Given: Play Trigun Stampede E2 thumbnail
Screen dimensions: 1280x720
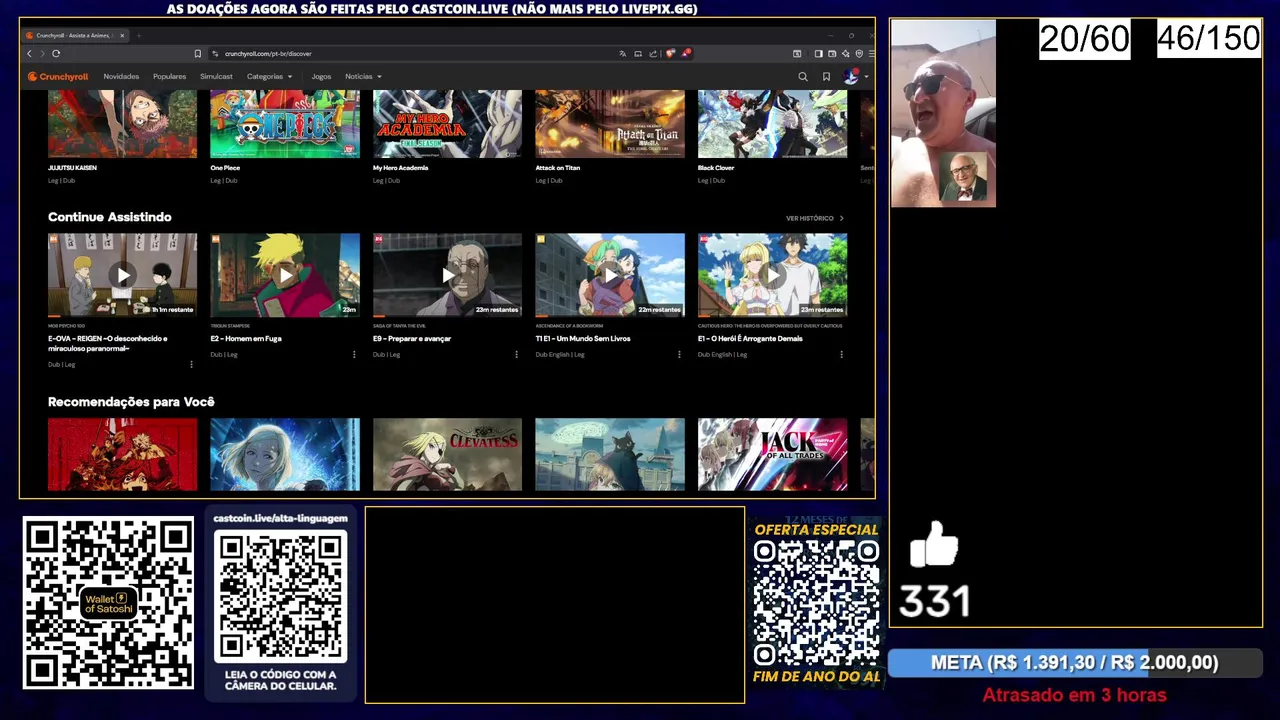Looking at the screenshot, I should click(x=285, y=275).
